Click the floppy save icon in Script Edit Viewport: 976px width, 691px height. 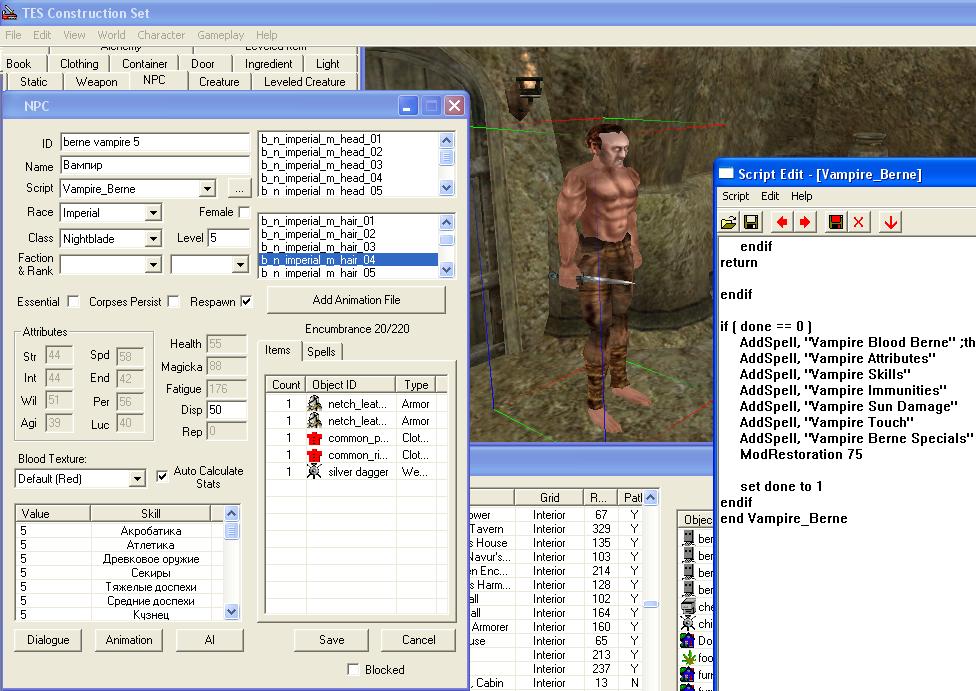tap(751, 222)
